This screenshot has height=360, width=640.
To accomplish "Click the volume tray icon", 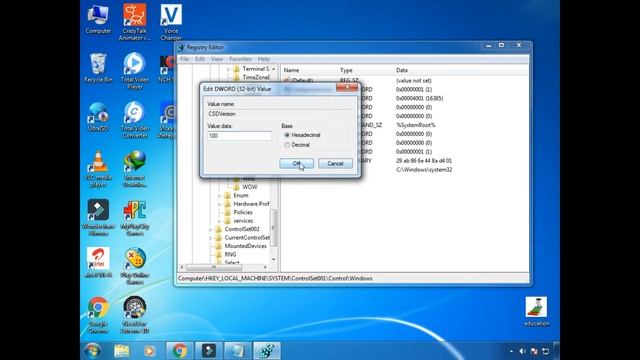I will point(522,351).
